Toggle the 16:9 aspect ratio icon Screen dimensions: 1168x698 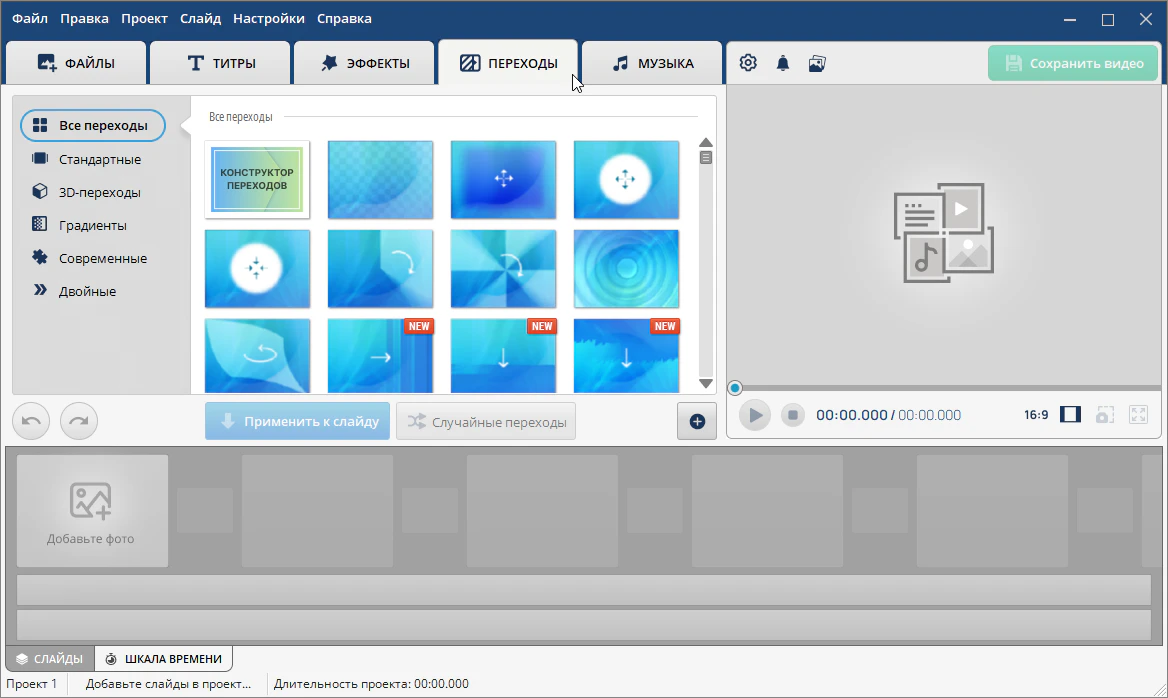tap(1070, 415)
